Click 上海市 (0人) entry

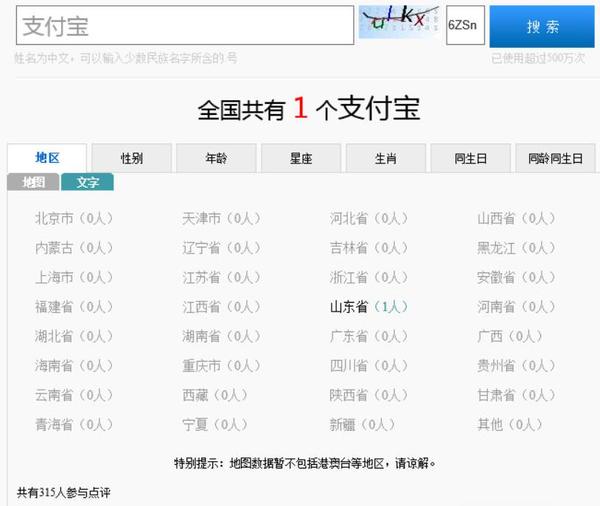pyautogui.click(x=74, y=277)
